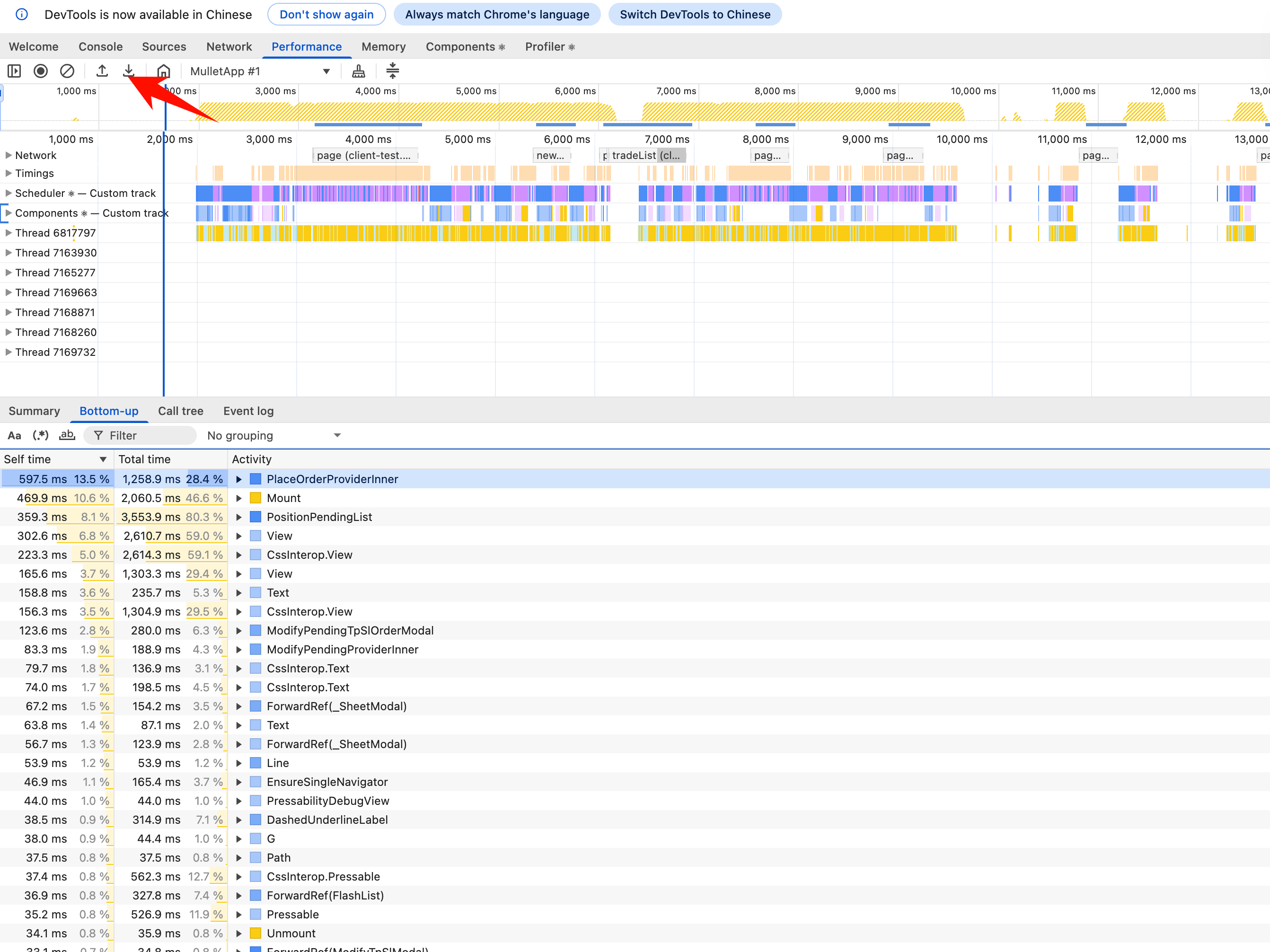Expand the DashedUnderlineLabel row
The image size is (1270, 952).
pos(239,820)
